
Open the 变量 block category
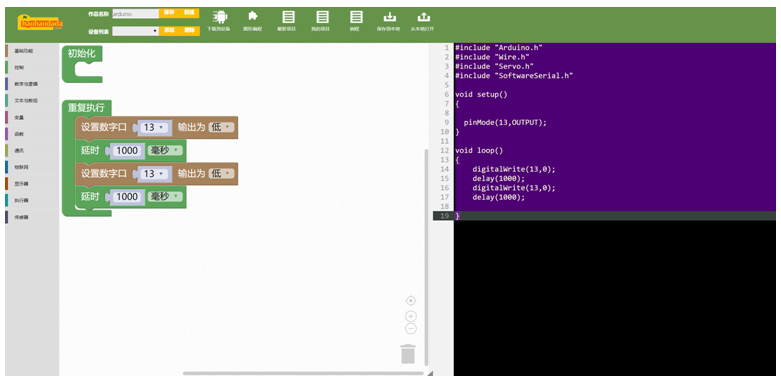point(32,118)
